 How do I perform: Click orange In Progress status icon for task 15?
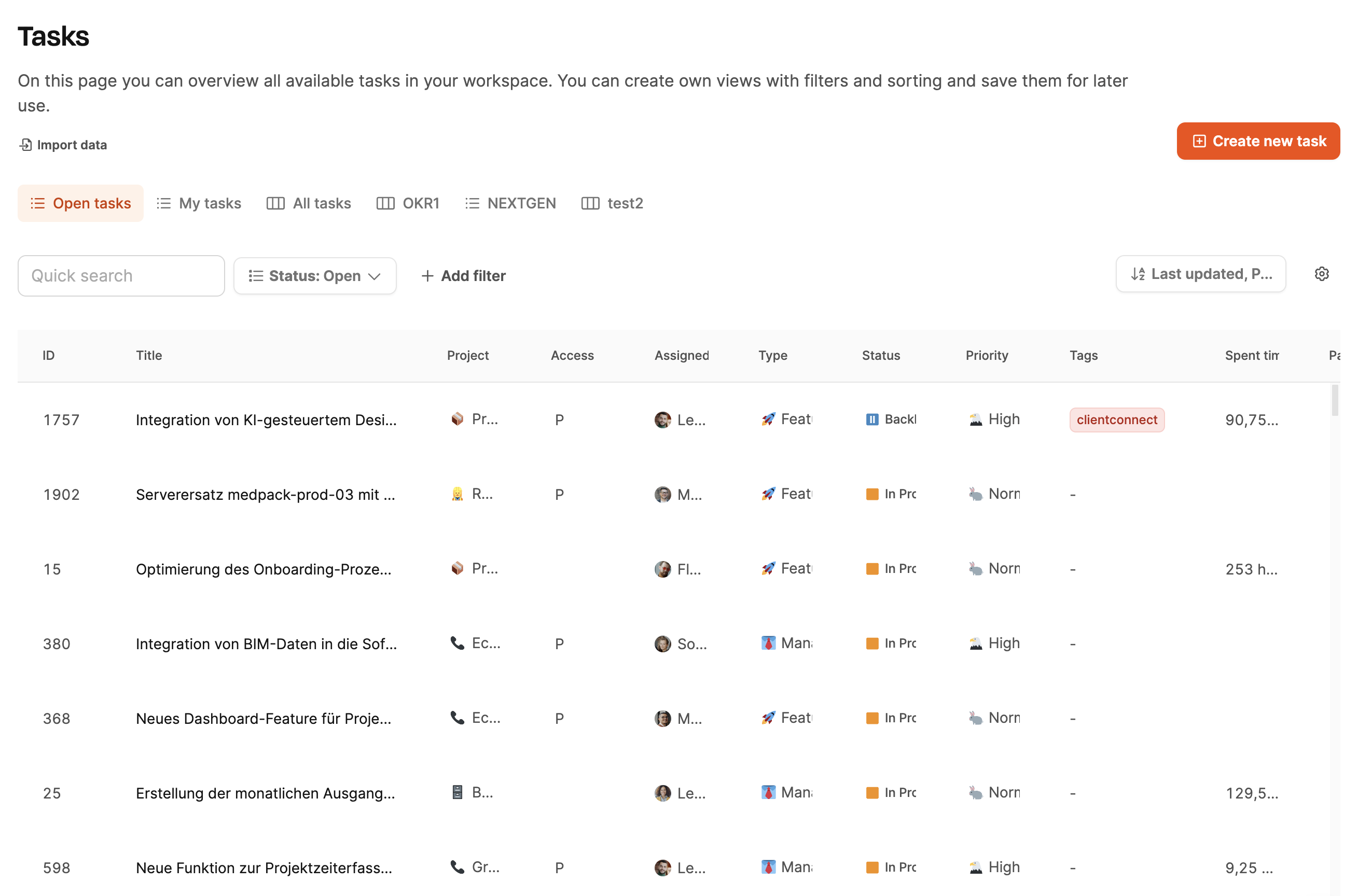871,569
